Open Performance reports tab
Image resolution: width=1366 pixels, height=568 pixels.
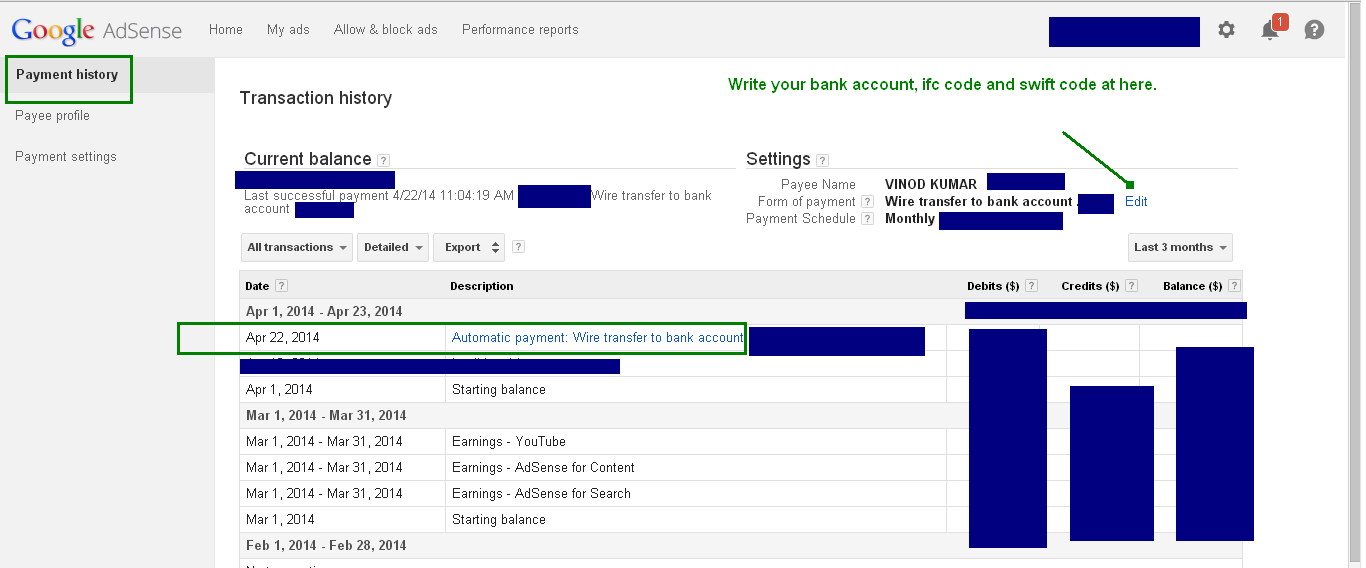(x=520, y=30)
